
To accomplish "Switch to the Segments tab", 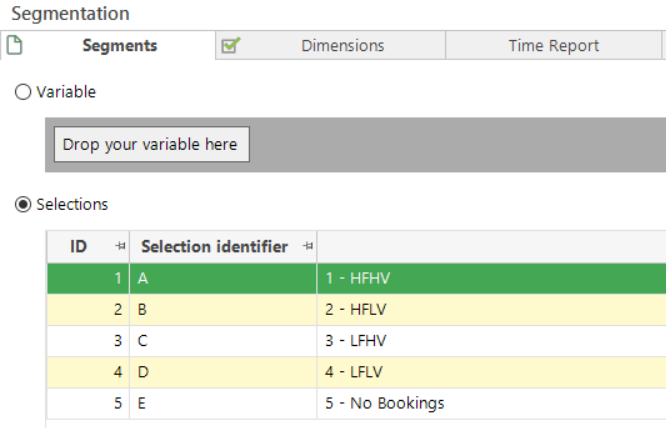I will point(108,45).
